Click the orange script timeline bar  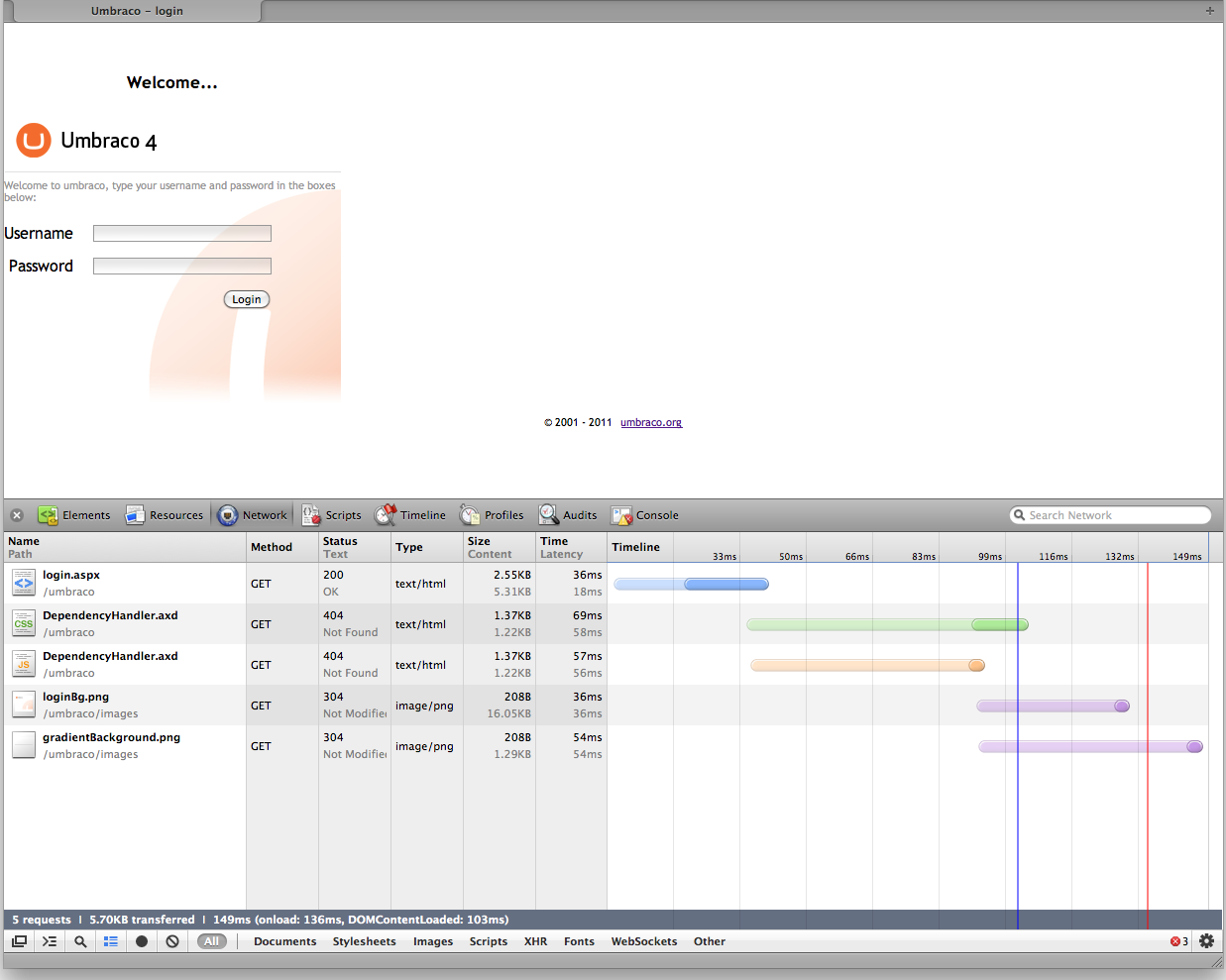tap(867, 665)
